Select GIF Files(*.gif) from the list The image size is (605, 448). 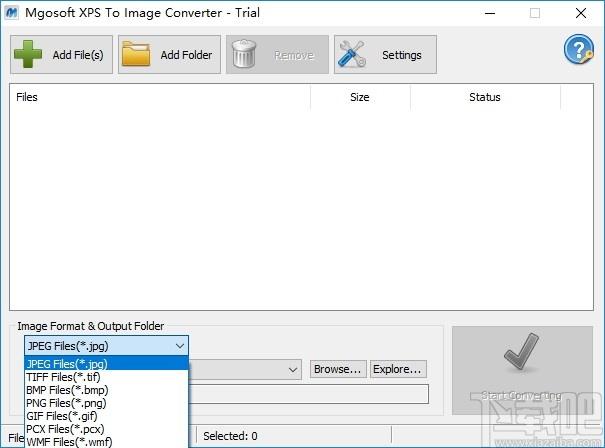tap(106, 416)
